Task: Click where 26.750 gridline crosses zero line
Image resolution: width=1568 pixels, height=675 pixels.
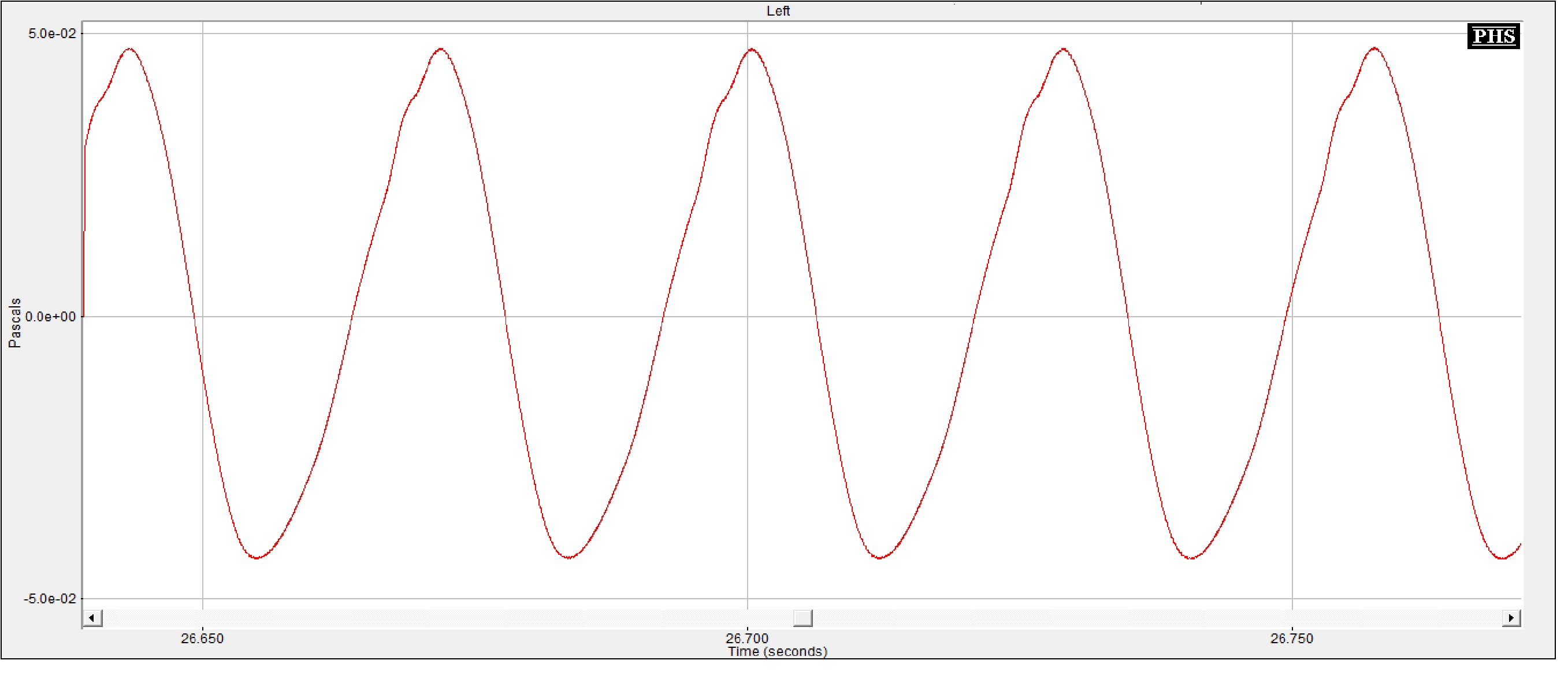Action: click(x=1292, y=317)
